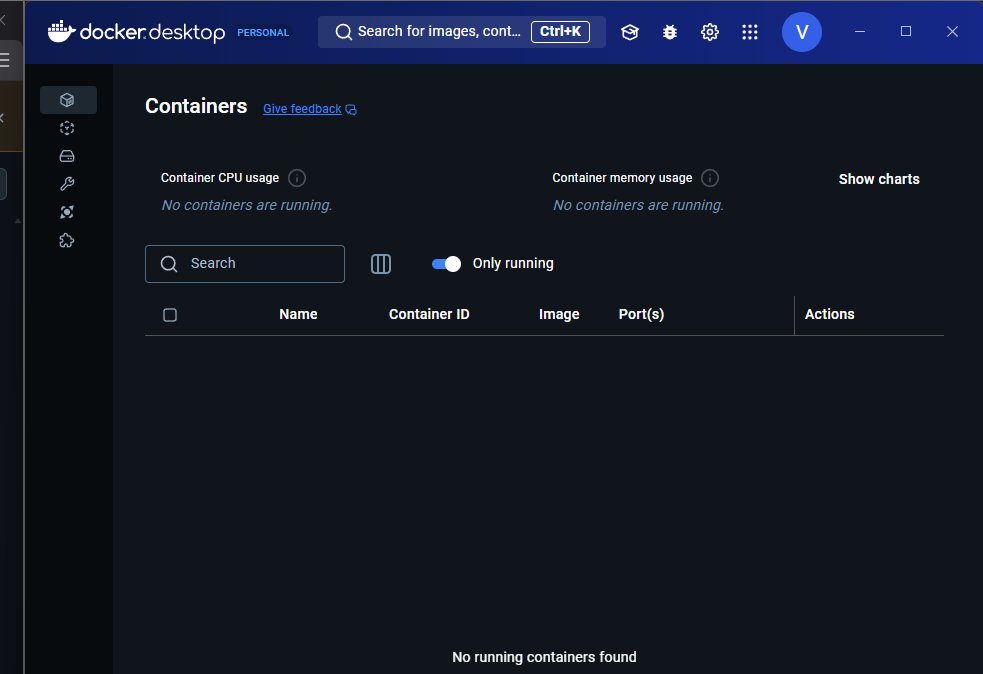Open the Containers view in the sidebar

pyautogui.click(x=68, y=100)
